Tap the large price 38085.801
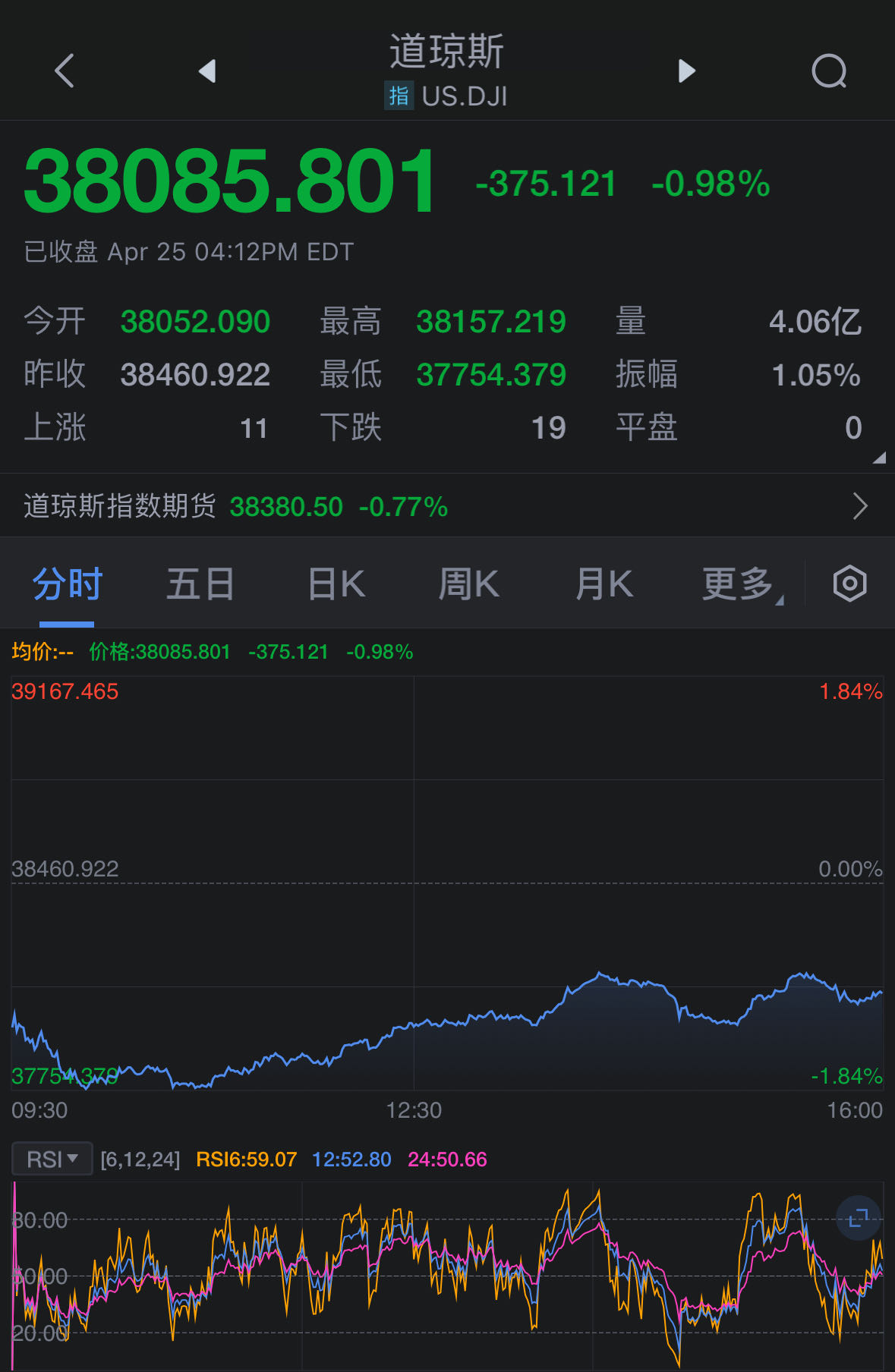 tap(230, 181)
